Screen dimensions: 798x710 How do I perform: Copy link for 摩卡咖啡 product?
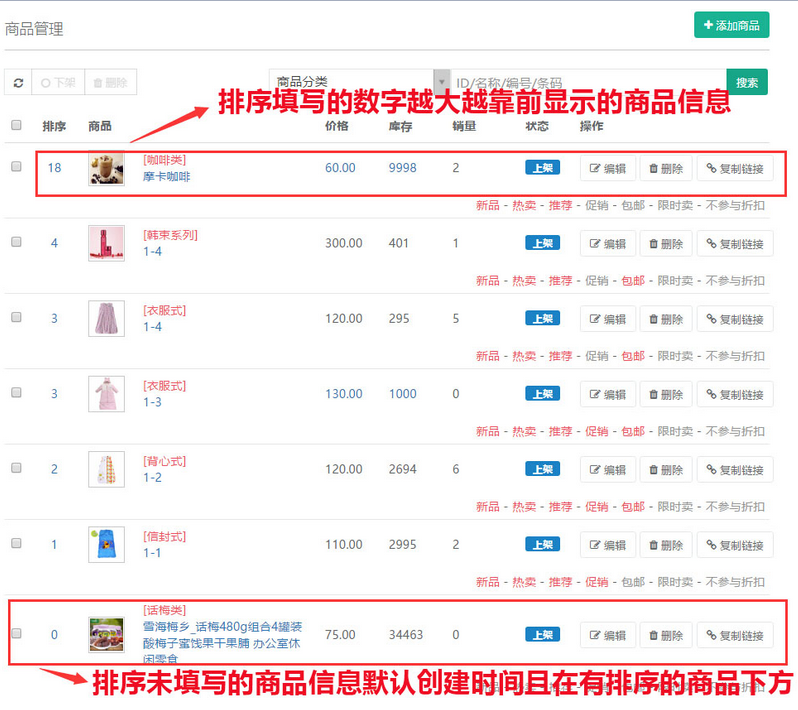click(735, 169)
